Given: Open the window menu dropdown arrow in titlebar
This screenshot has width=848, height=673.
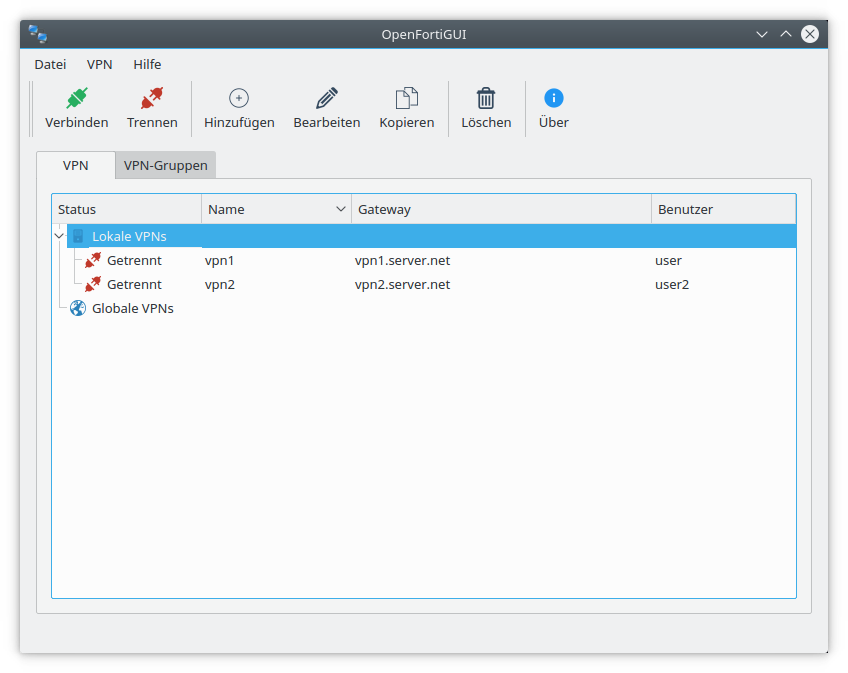Looking at the screenshot, I should coord(762,34).
